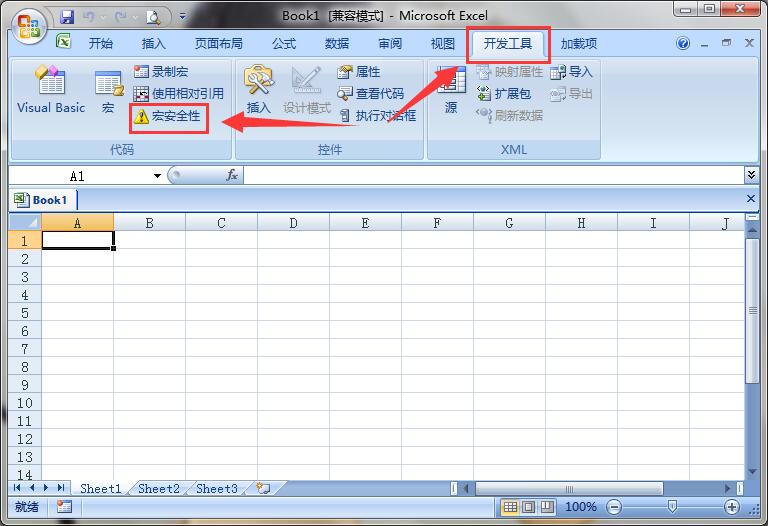Click the Undo icon in quick access toolbar
Viewport: 768px width, 526px height.
coord(89,17)
